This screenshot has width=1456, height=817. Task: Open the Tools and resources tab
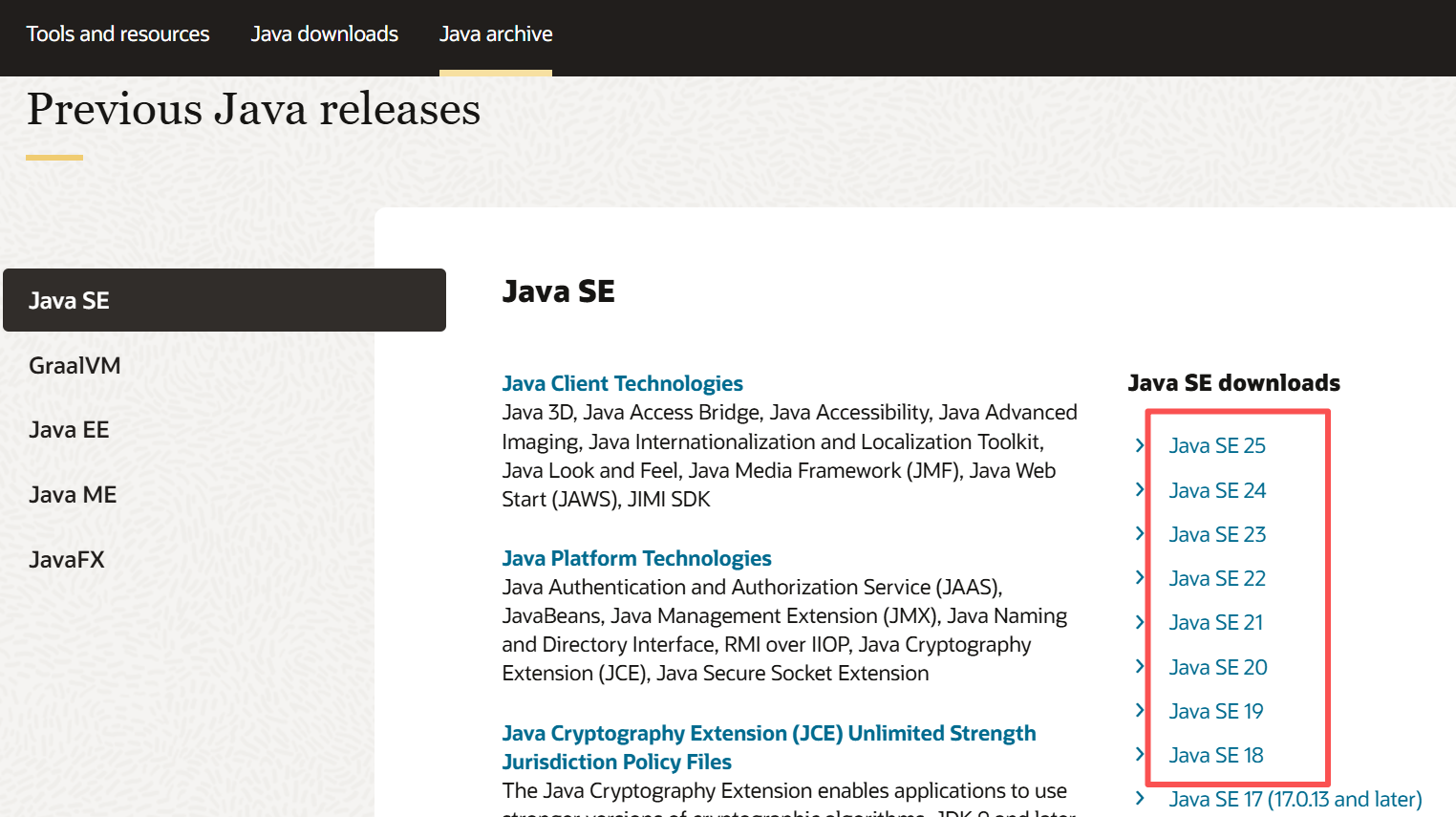point(118,34)
